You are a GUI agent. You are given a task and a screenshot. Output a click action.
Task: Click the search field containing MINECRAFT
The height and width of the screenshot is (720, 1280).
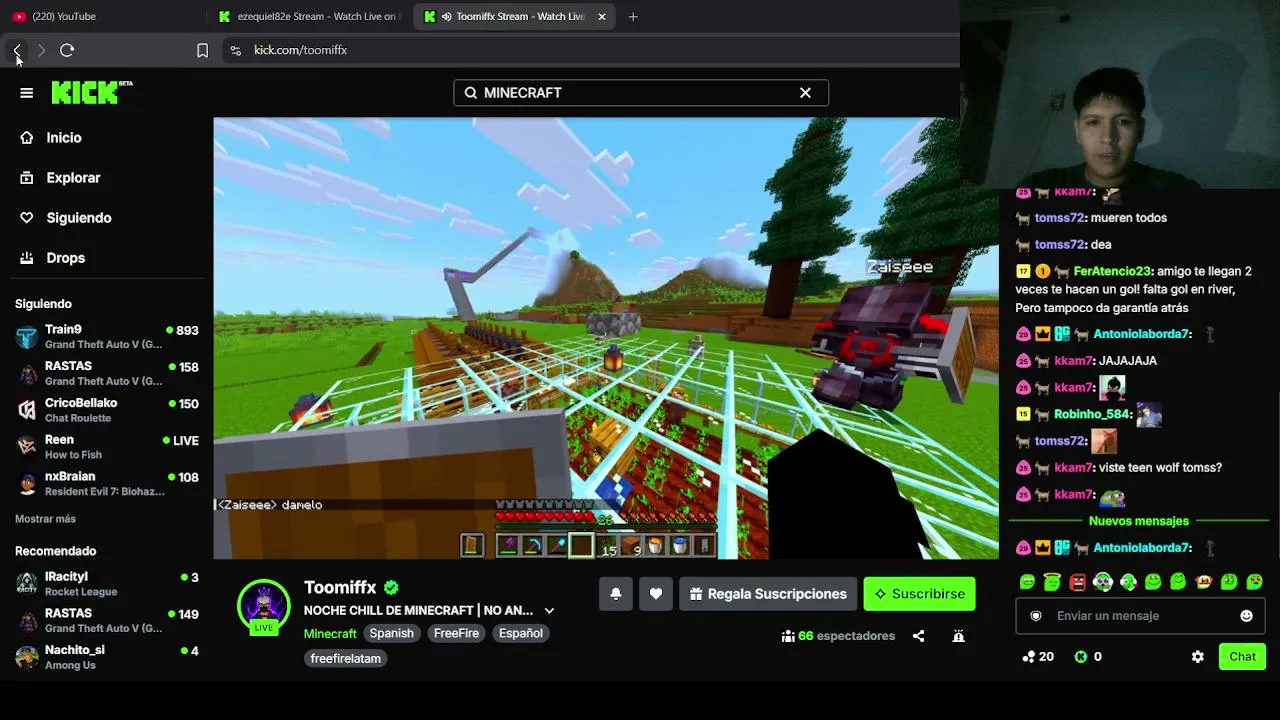pos(641,92)
